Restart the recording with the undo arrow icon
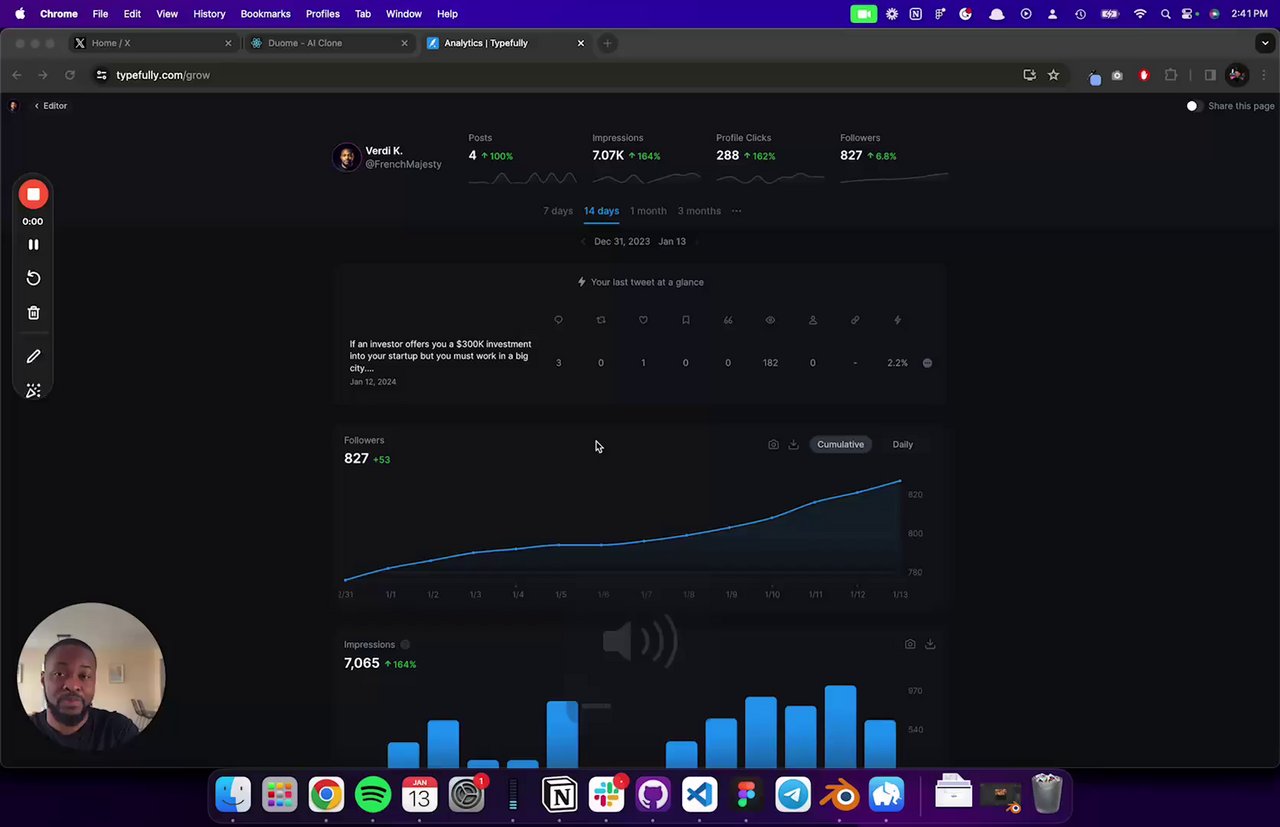 pos(33,278)
